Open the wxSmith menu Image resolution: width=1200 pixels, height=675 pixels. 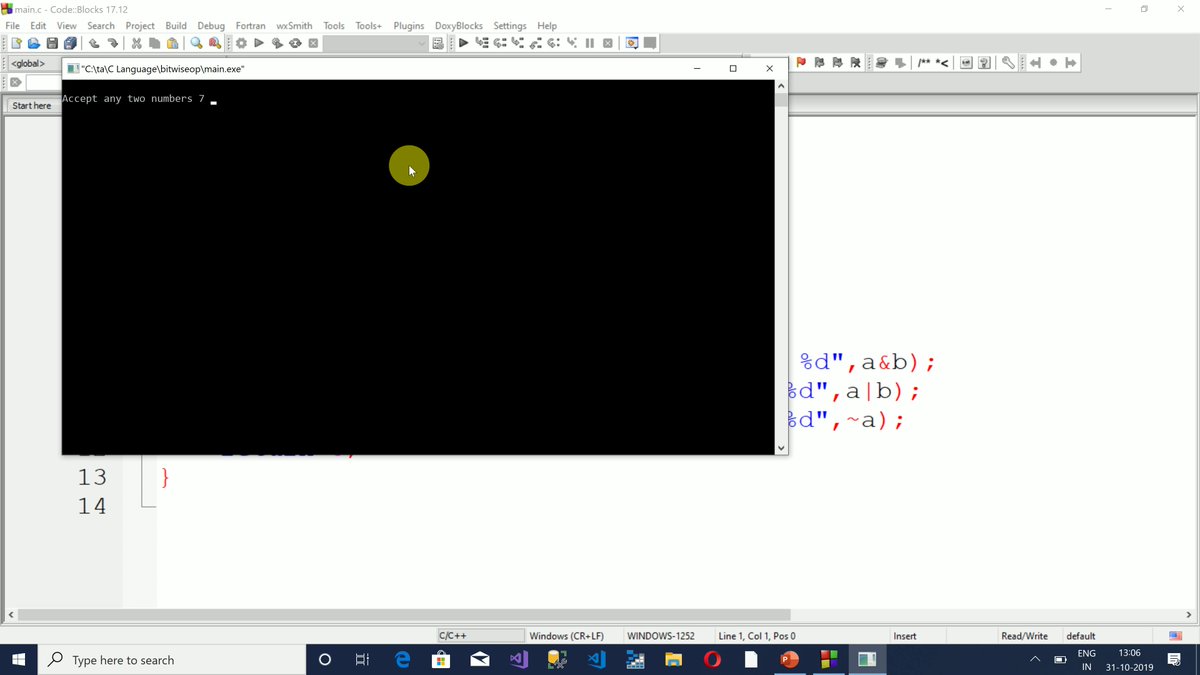pyautogui.click(x=294, y=25)
